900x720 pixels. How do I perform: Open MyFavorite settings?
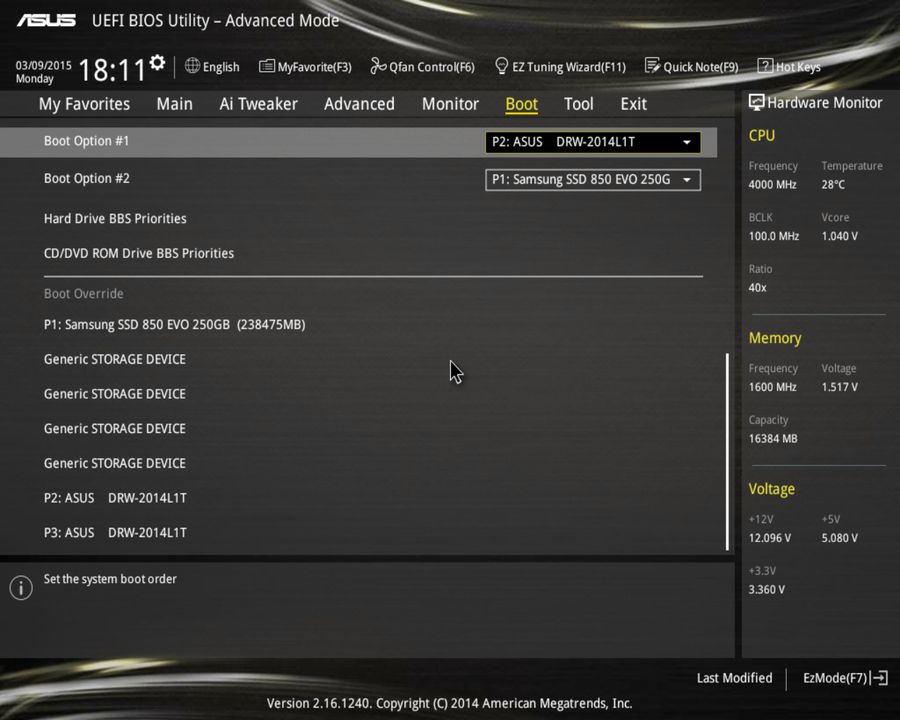coord(305,66)
